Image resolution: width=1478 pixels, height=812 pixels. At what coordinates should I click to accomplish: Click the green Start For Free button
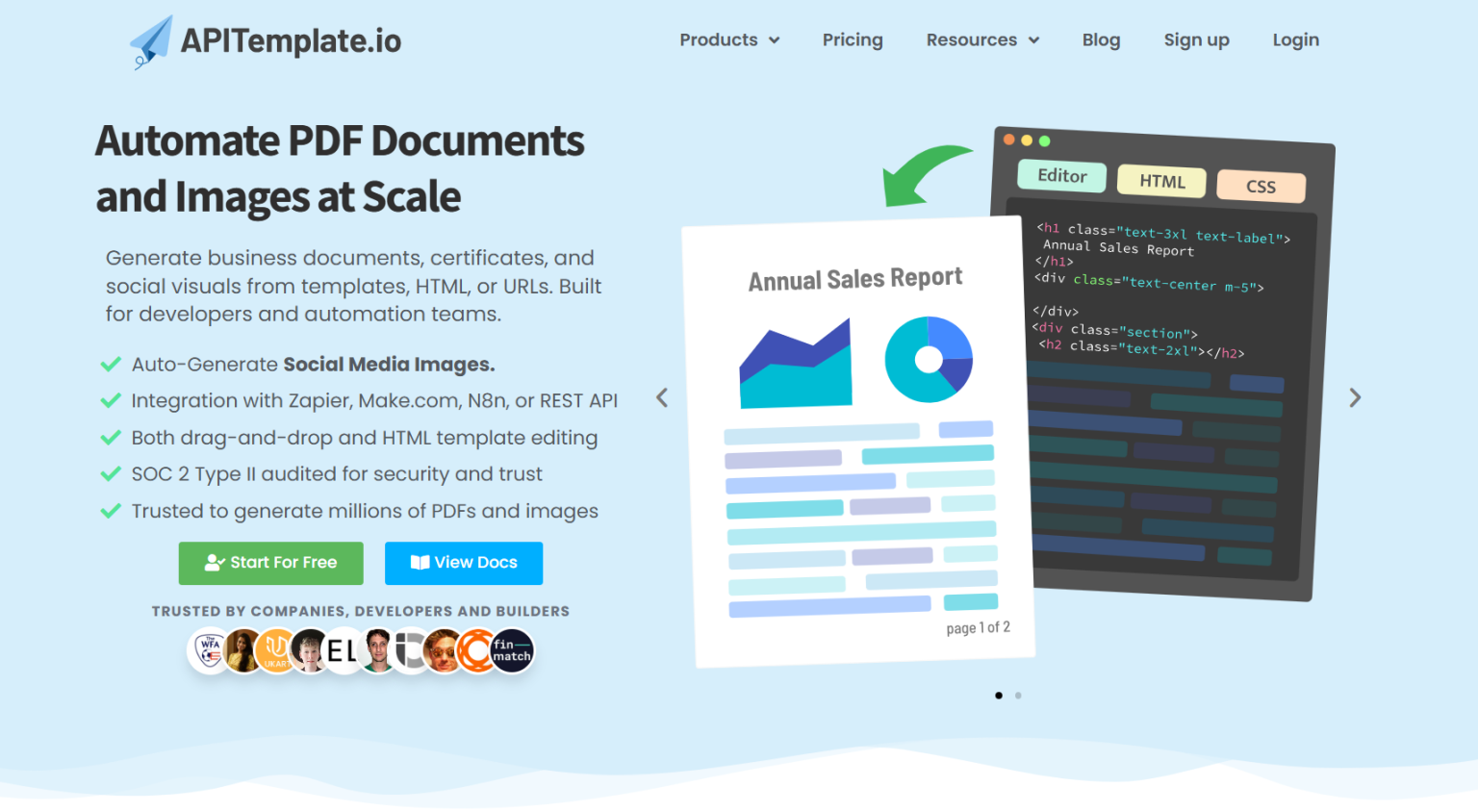pyautogui.click(x=271, y=563)
